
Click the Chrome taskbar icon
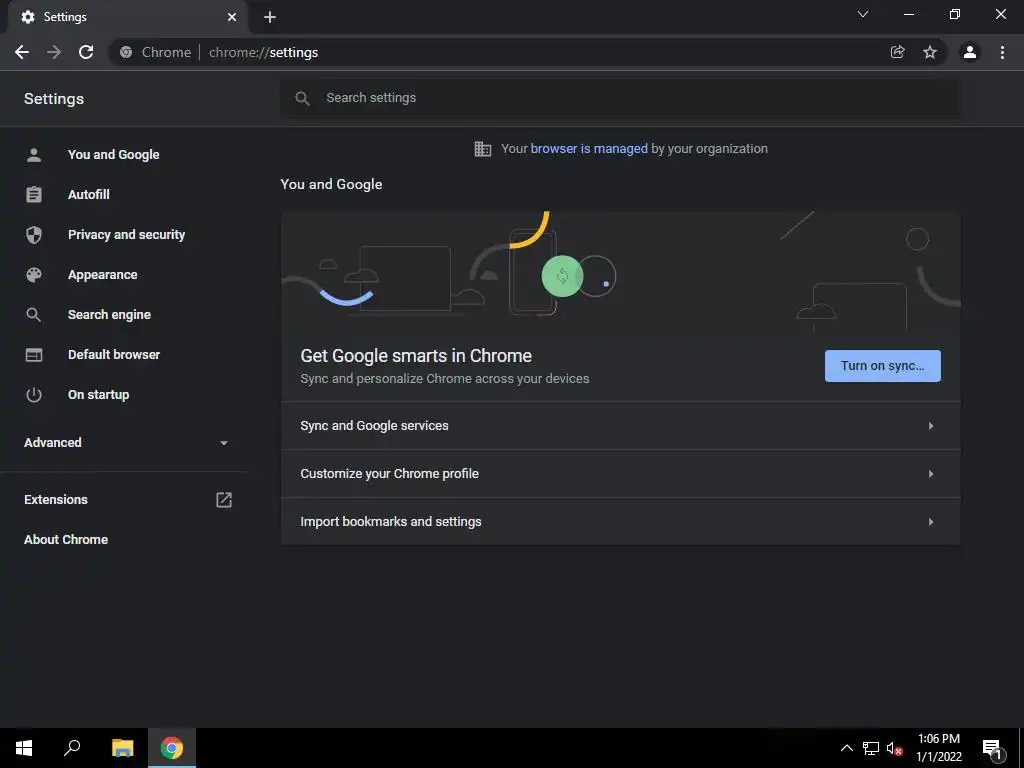(x=172, y=748)
